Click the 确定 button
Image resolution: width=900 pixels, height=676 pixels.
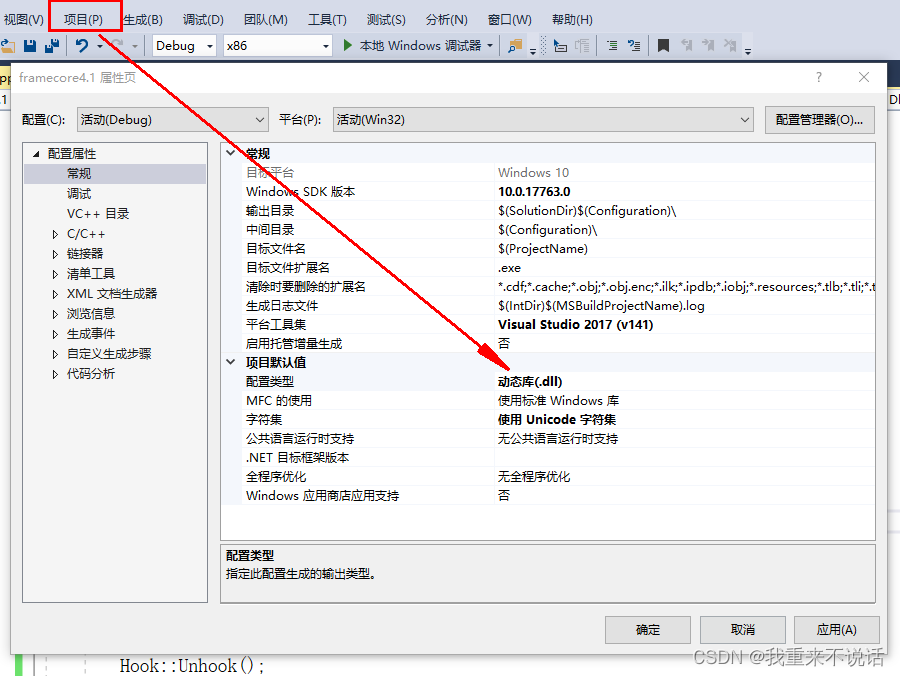click(x=647, y=630)
